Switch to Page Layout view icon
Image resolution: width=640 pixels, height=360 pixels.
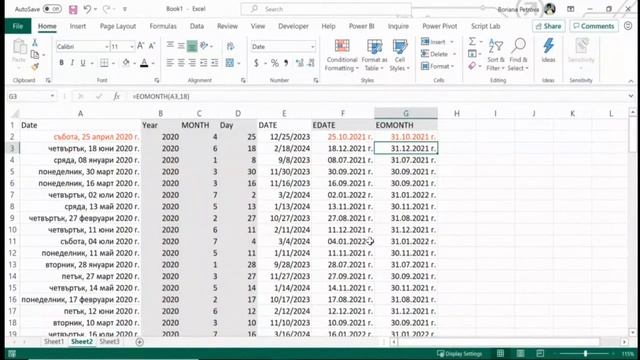(520, 353)
